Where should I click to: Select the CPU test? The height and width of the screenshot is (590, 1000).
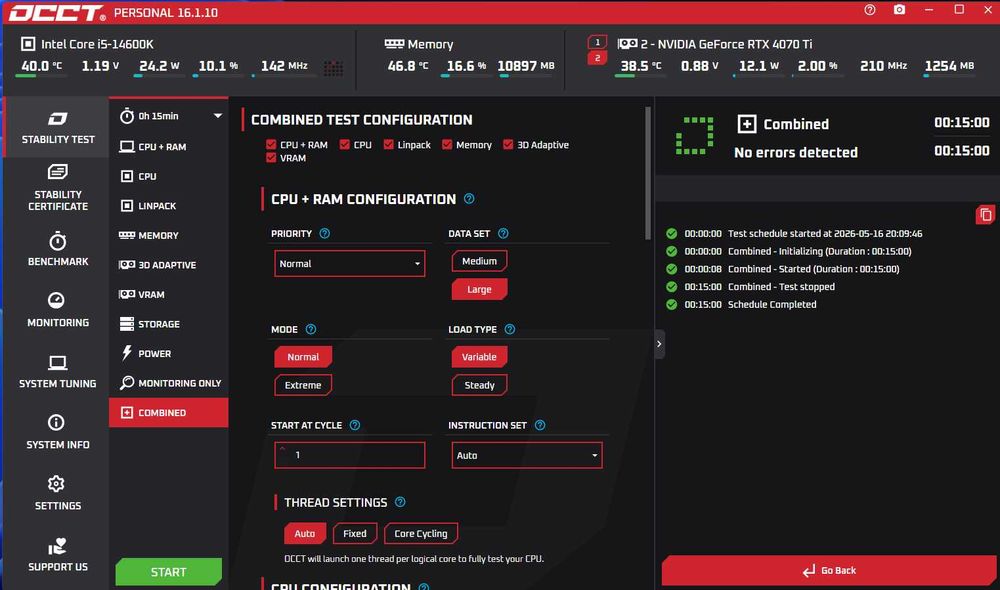[x=168, y=176]
